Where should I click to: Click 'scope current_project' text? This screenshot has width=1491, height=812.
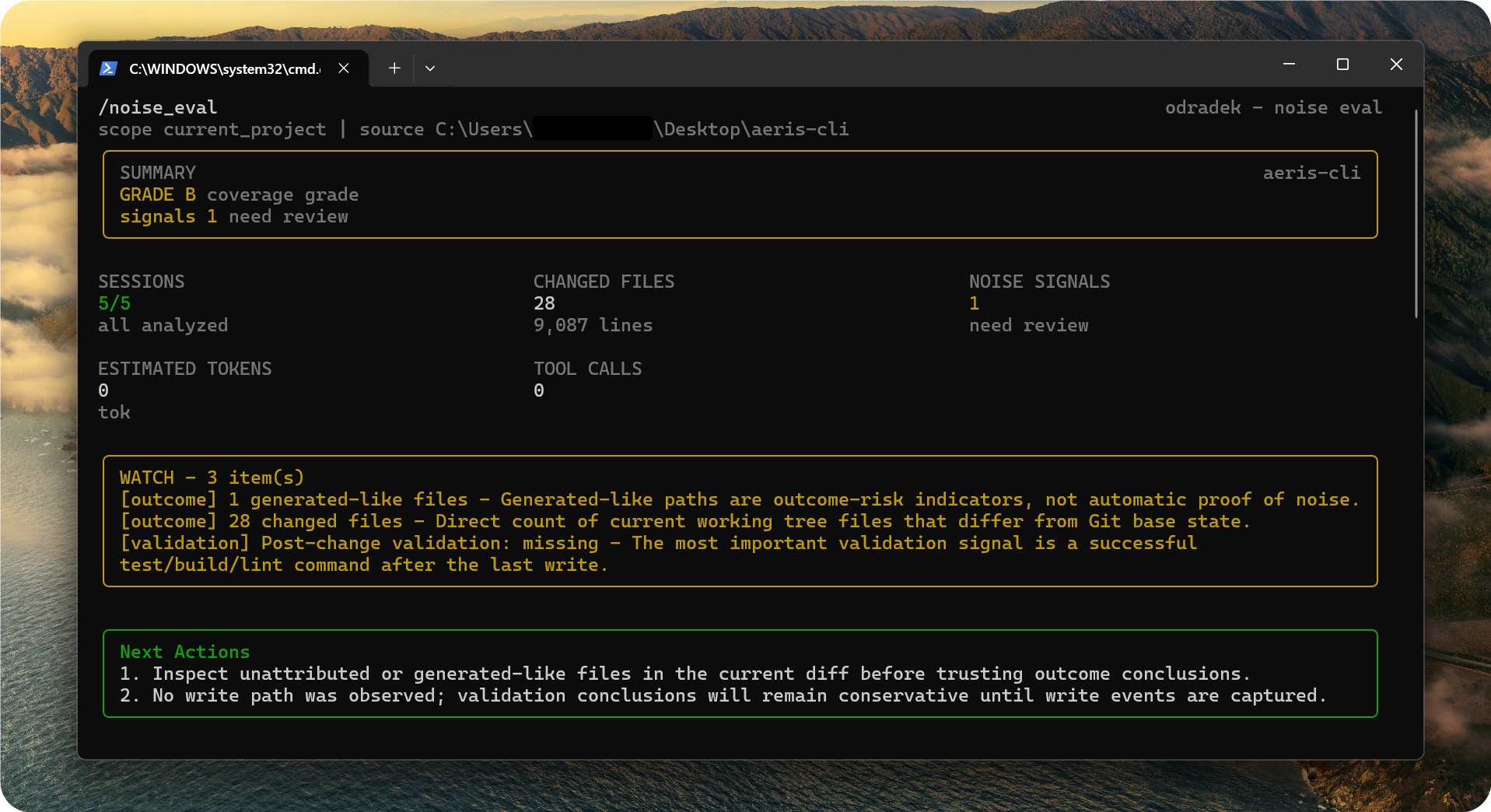(x=212, y=129)
